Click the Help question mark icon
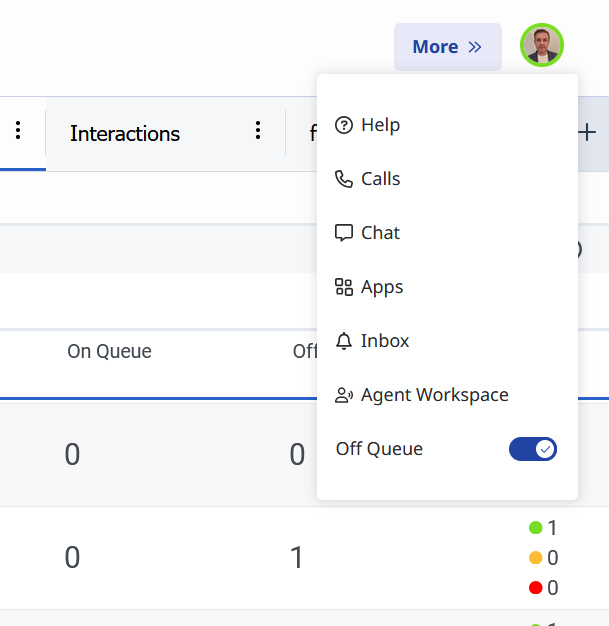Viewport: 609px width, 626px height. [x=344, y=125]
